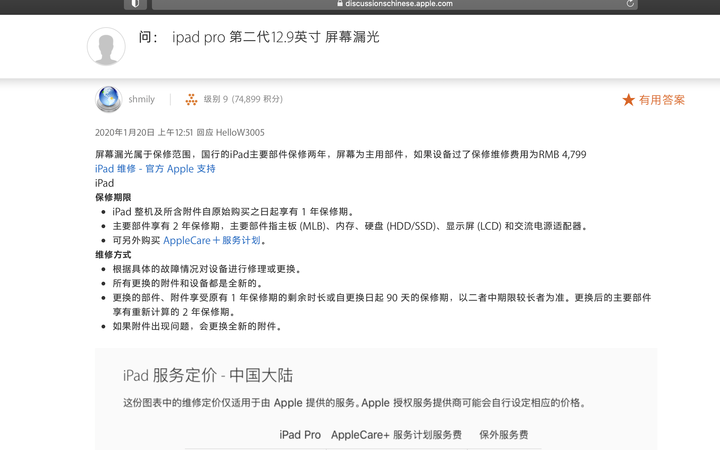Click the bullet 根据具体的故障情况对设备进行修理或更换
The width and height of the screenshot is (720, 450).
(x=207, y=269)
